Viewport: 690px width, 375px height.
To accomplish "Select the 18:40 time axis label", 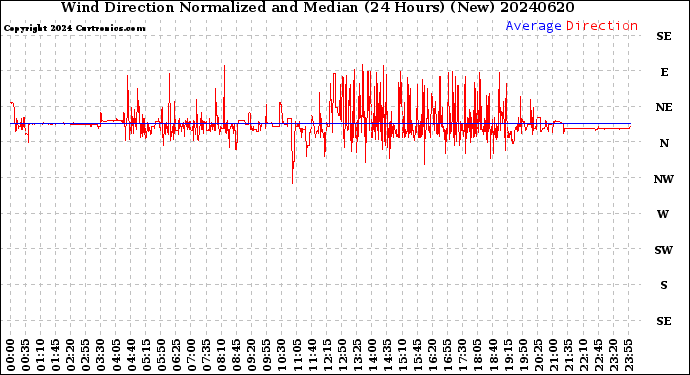I will click(x=493, y=355).
